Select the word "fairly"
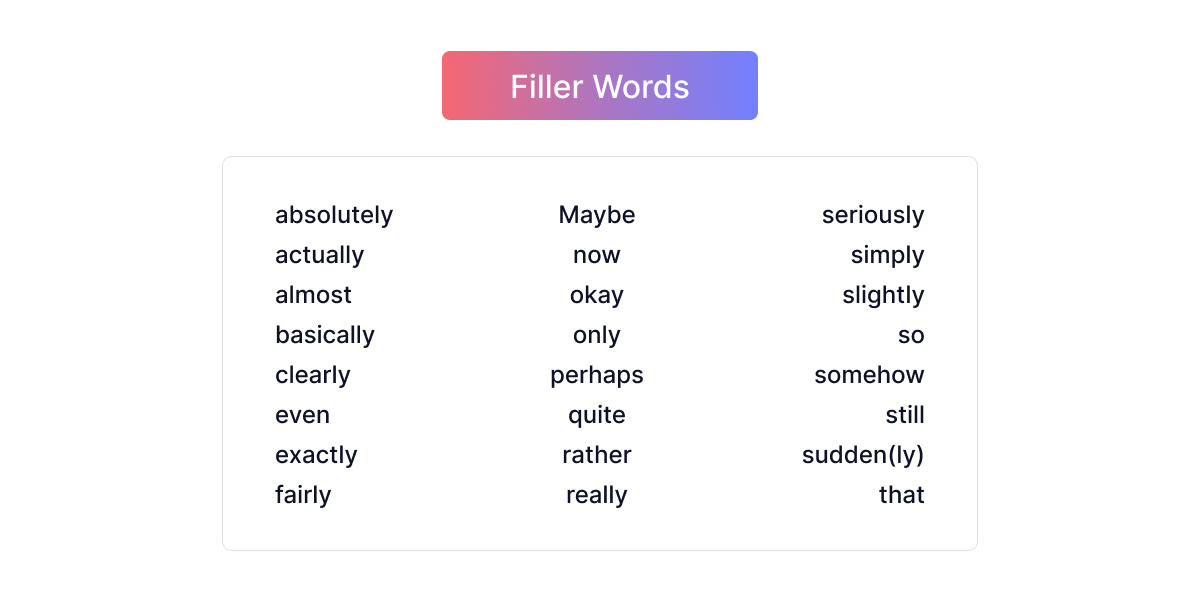Image resolution: width=1200 pixels, height=606 pixels. (x=303, y=495)
